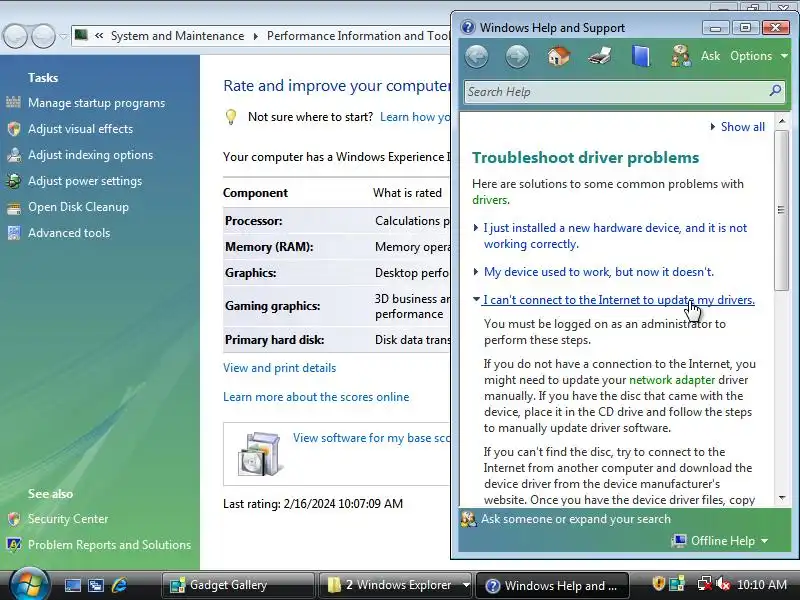This screenshot has width=800, height=600.
Task: Click the Explorer back button
Action: click(15, 36)
